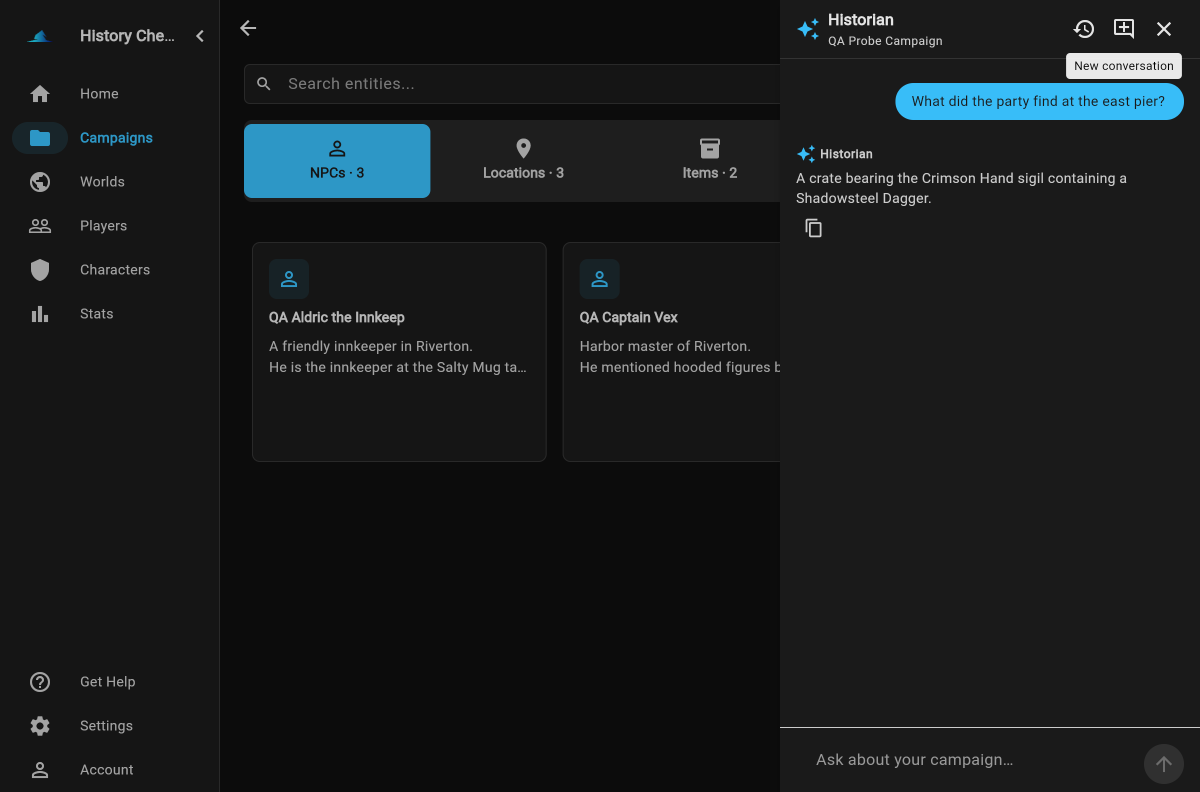Select Campaigns in the sidebar
Viewport: 1200px width, 792px height.
point(109,138)
